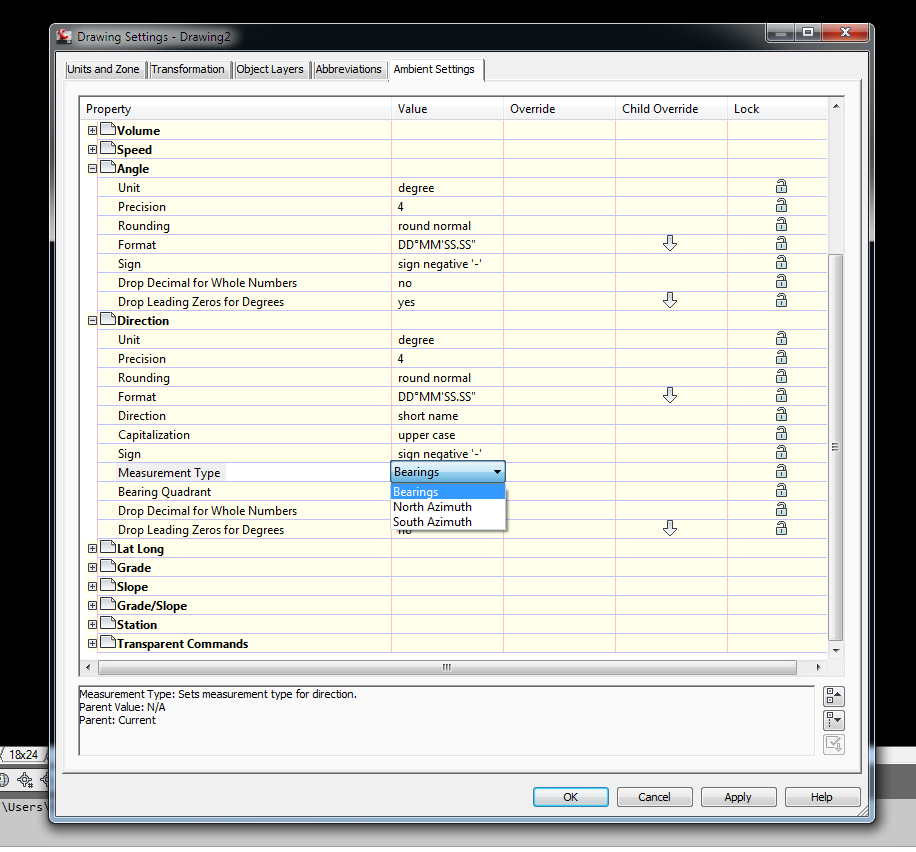The width and height of the screenshot is (916, 852).
Task: Click the OK button
Action: pyautogui.click(x=570, y=797)
